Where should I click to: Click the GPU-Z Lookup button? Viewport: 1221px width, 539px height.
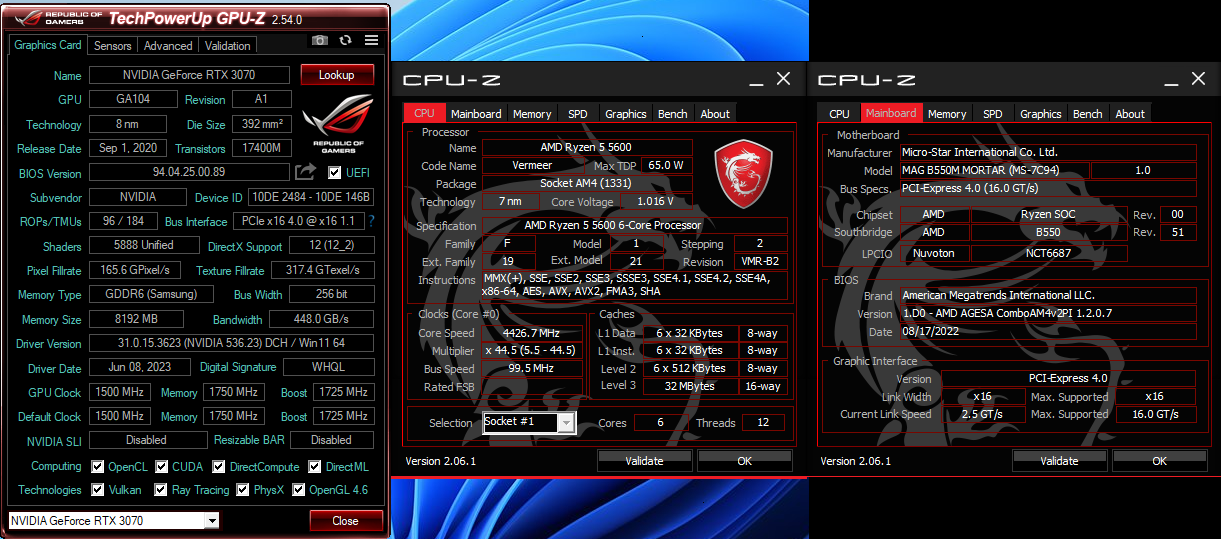(337, 75)
